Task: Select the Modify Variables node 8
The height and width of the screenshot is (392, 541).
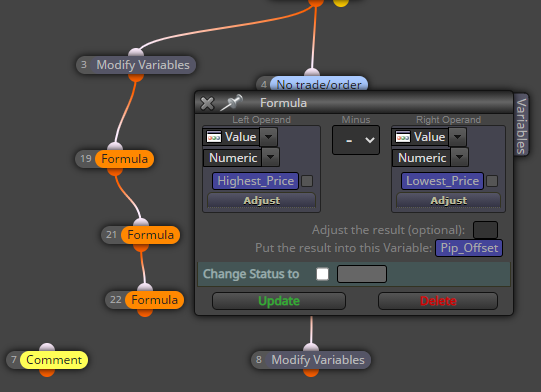Action: coord(311,360)
